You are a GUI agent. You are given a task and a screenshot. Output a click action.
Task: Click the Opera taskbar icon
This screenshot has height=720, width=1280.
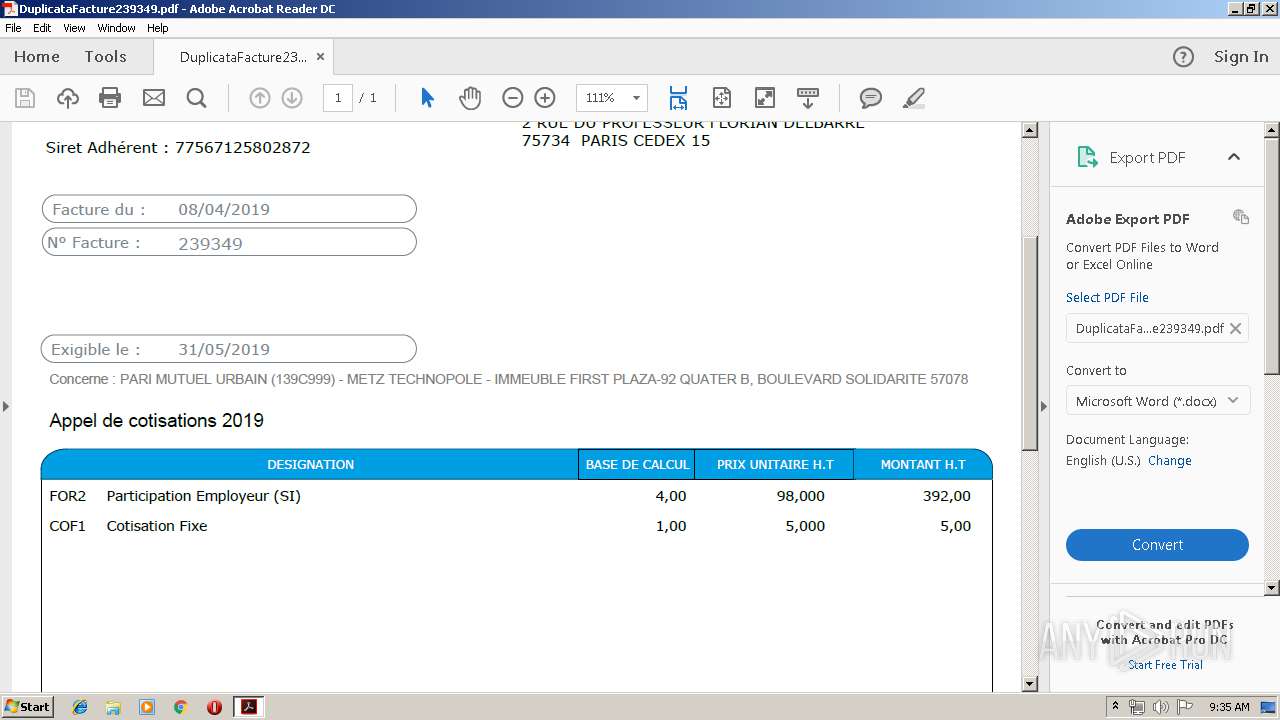tap(214, 707)
